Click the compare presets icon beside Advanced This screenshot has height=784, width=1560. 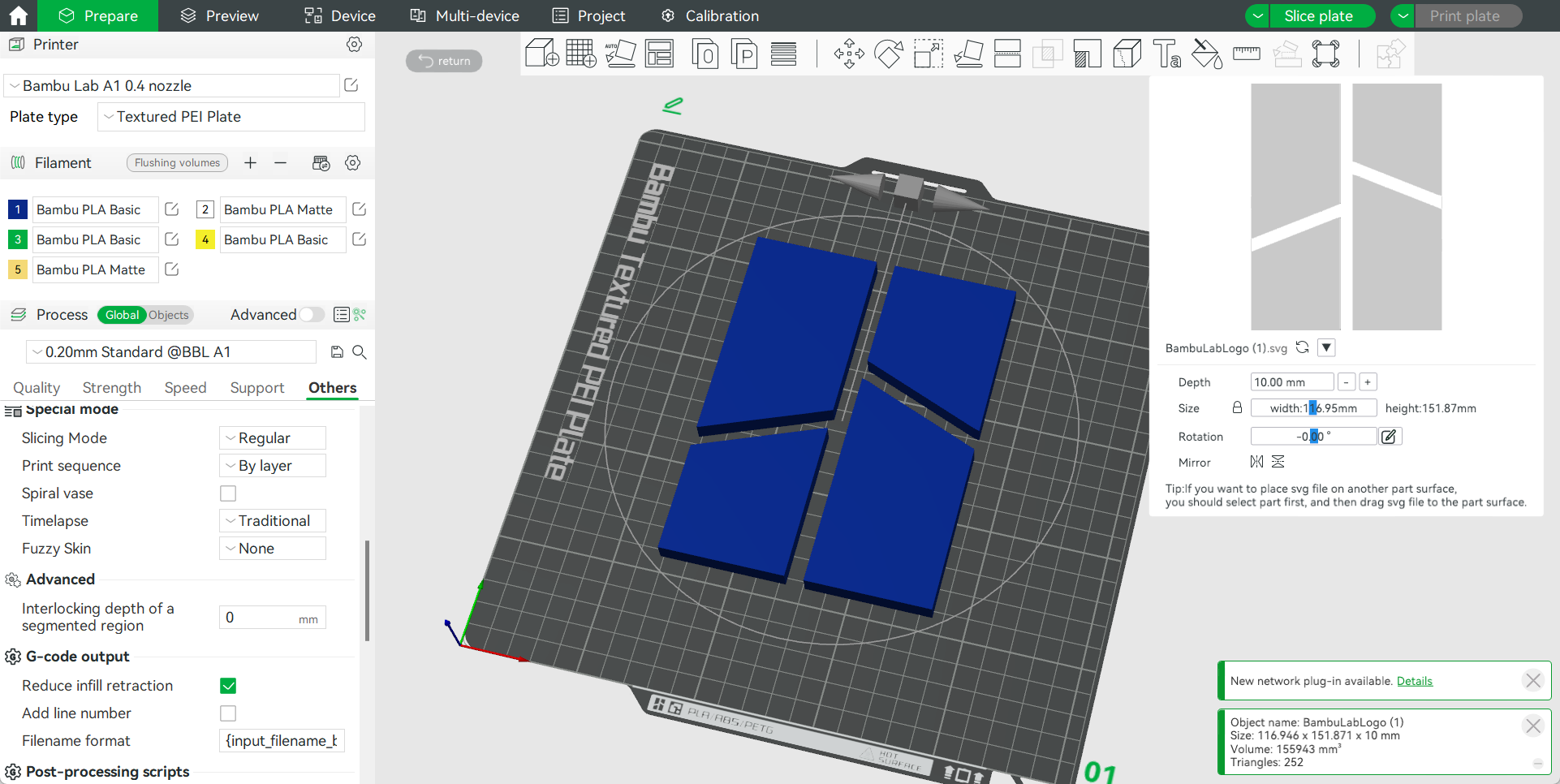click(359, 315)
